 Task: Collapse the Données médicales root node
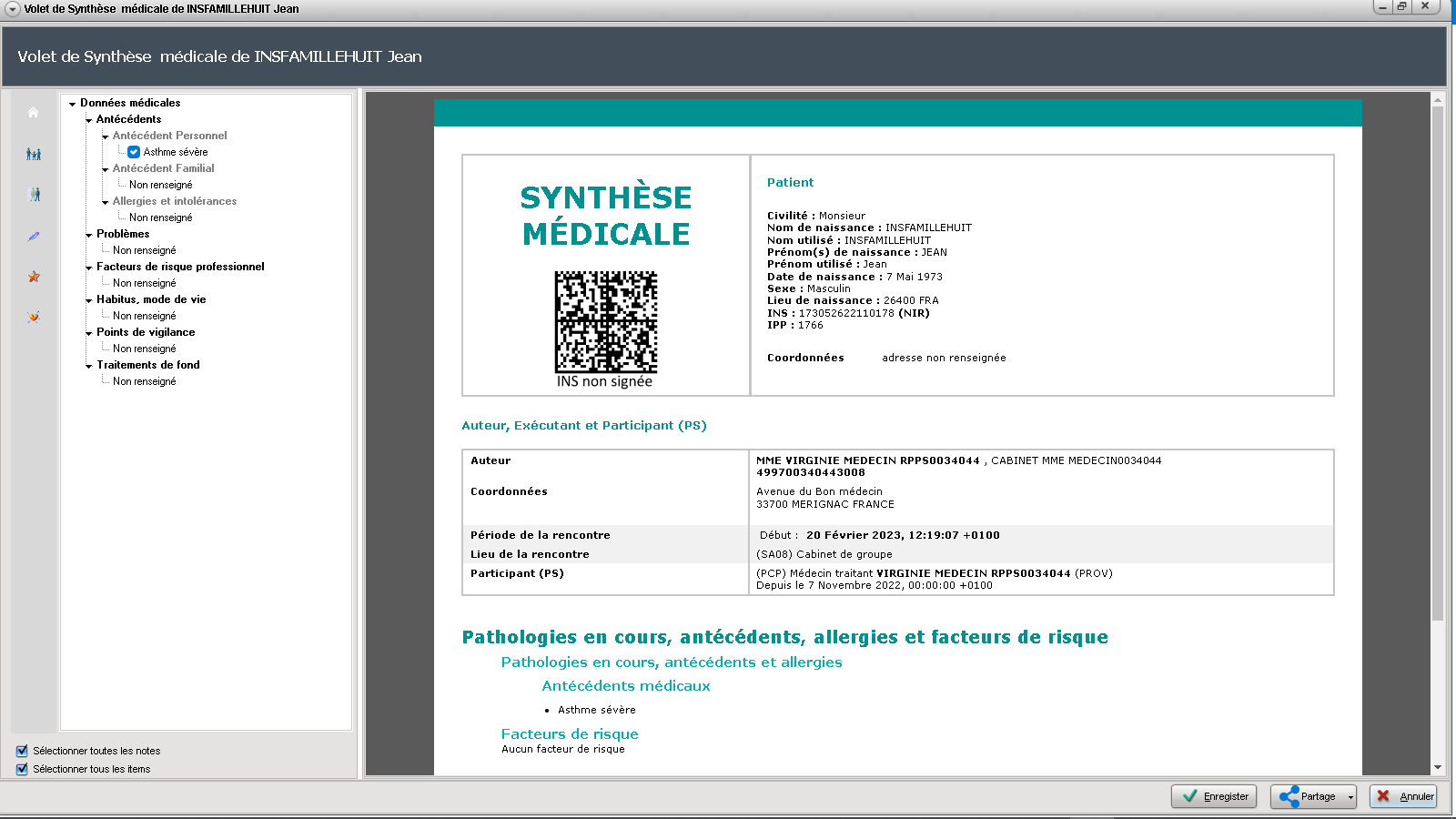coord(72,104)
